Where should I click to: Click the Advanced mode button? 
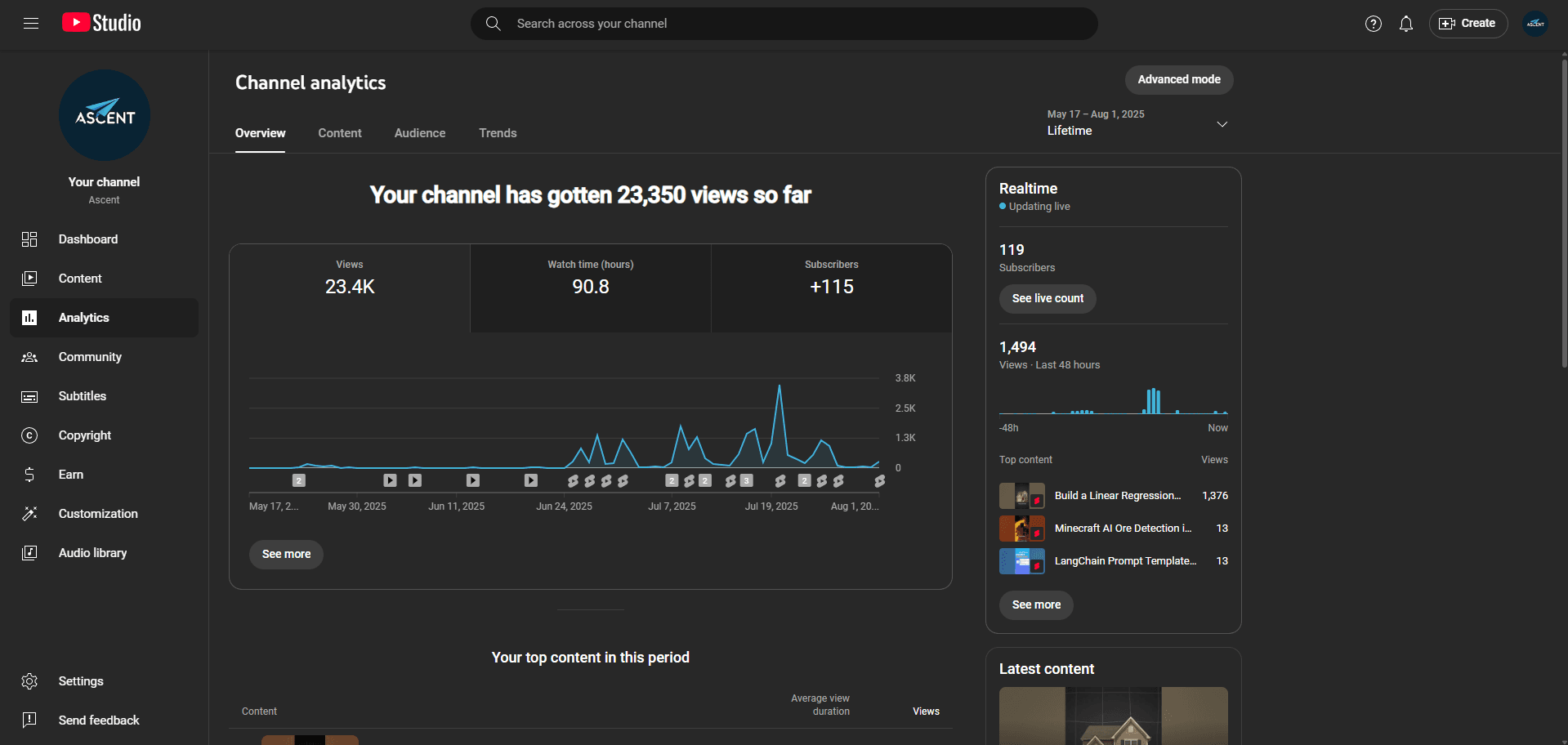point(1178,79)
